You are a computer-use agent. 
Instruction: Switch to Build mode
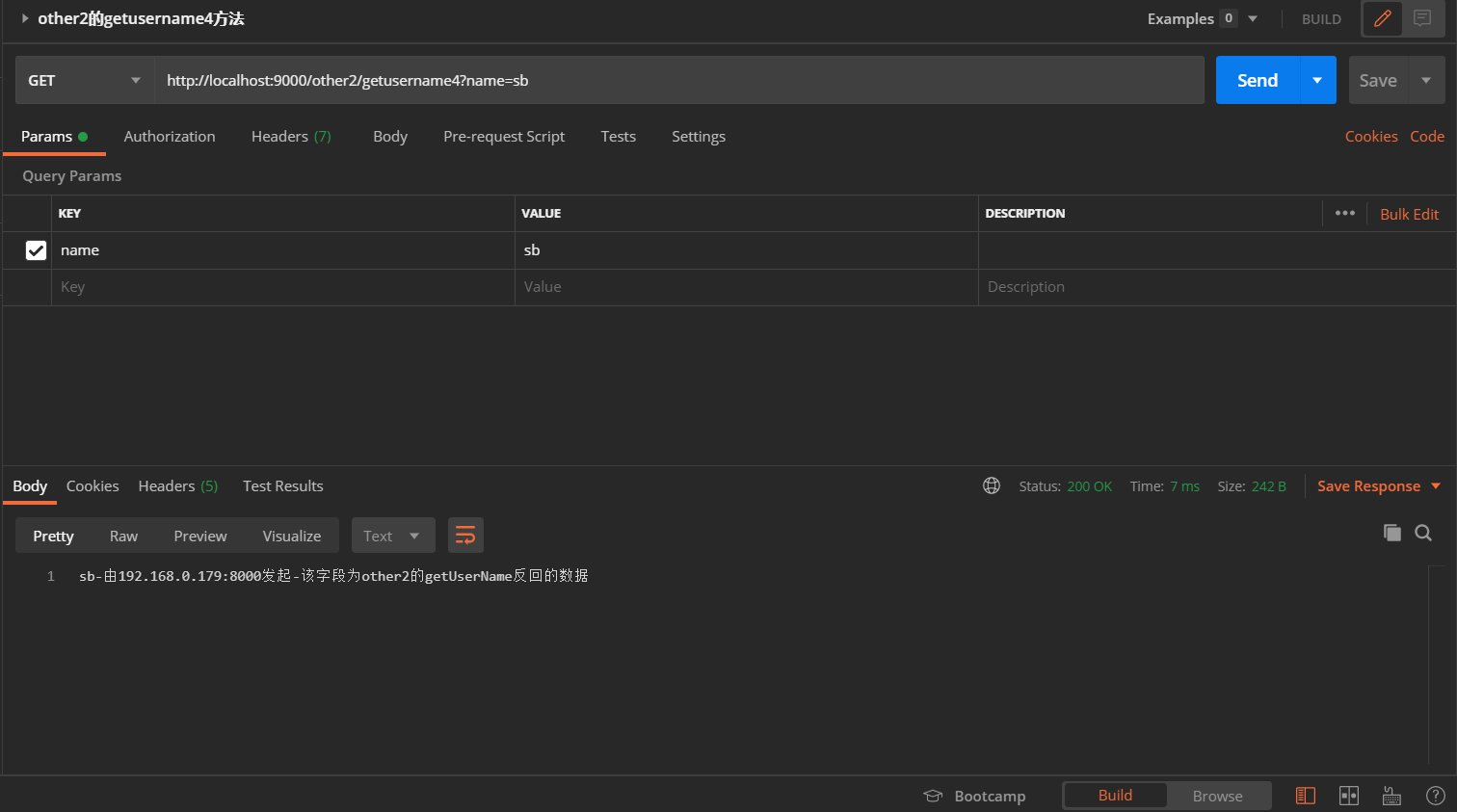1115,796
